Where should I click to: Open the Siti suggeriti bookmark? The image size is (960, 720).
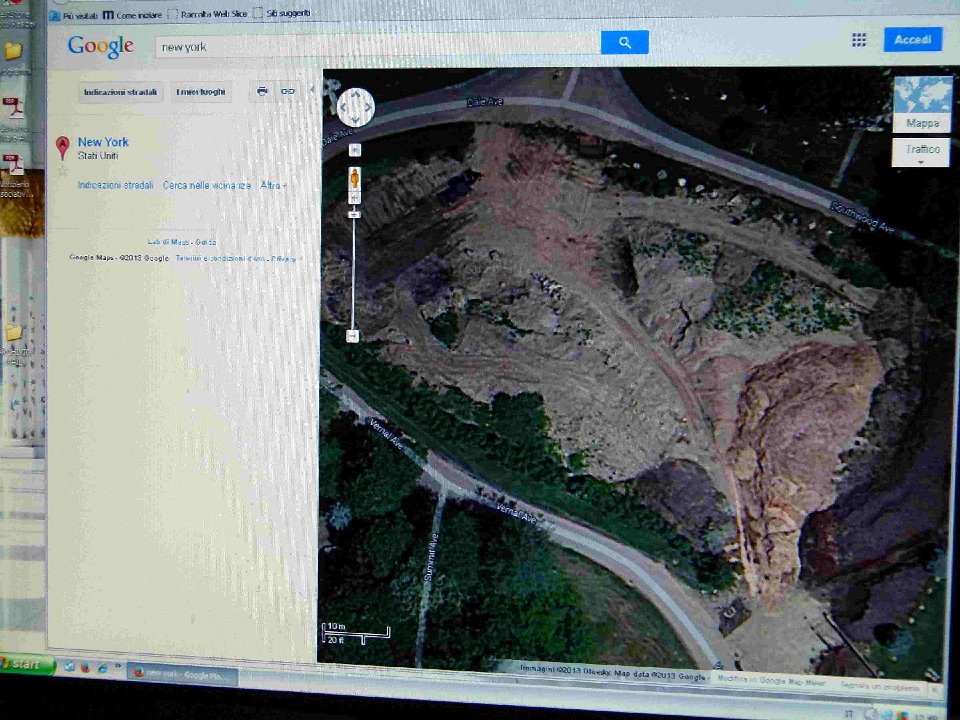[282, 13]
